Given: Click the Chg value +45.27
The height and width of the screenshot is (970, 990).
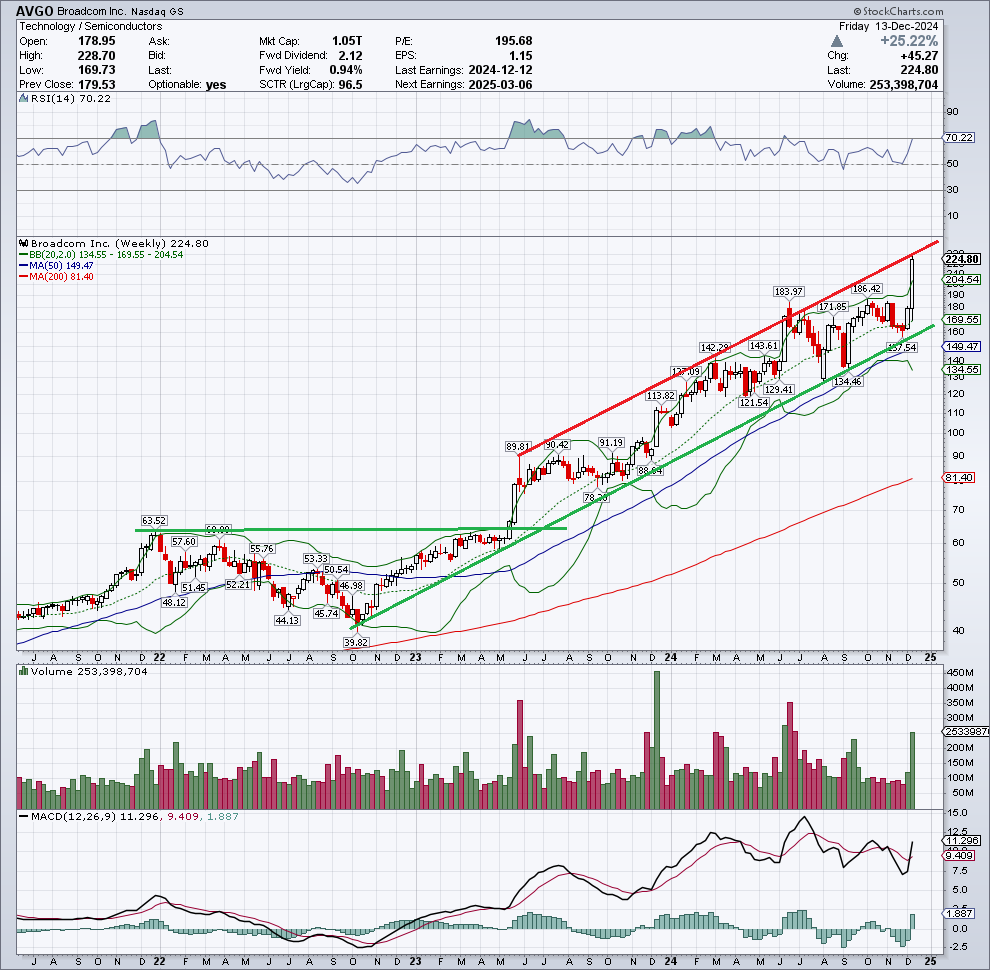Looking at the screenshot, I should pyautogui.click(x=919, y=56).
